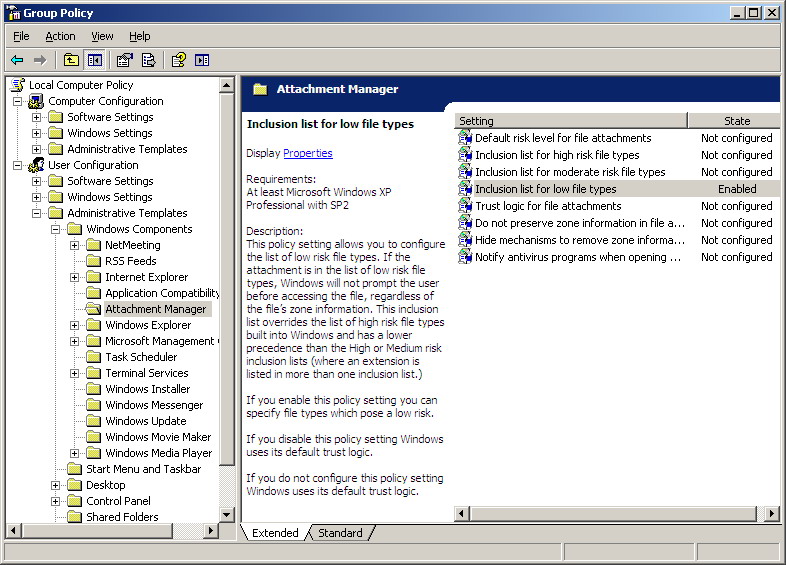Sort policies by the State column header

pyautogui.click(x=734, y=121)
